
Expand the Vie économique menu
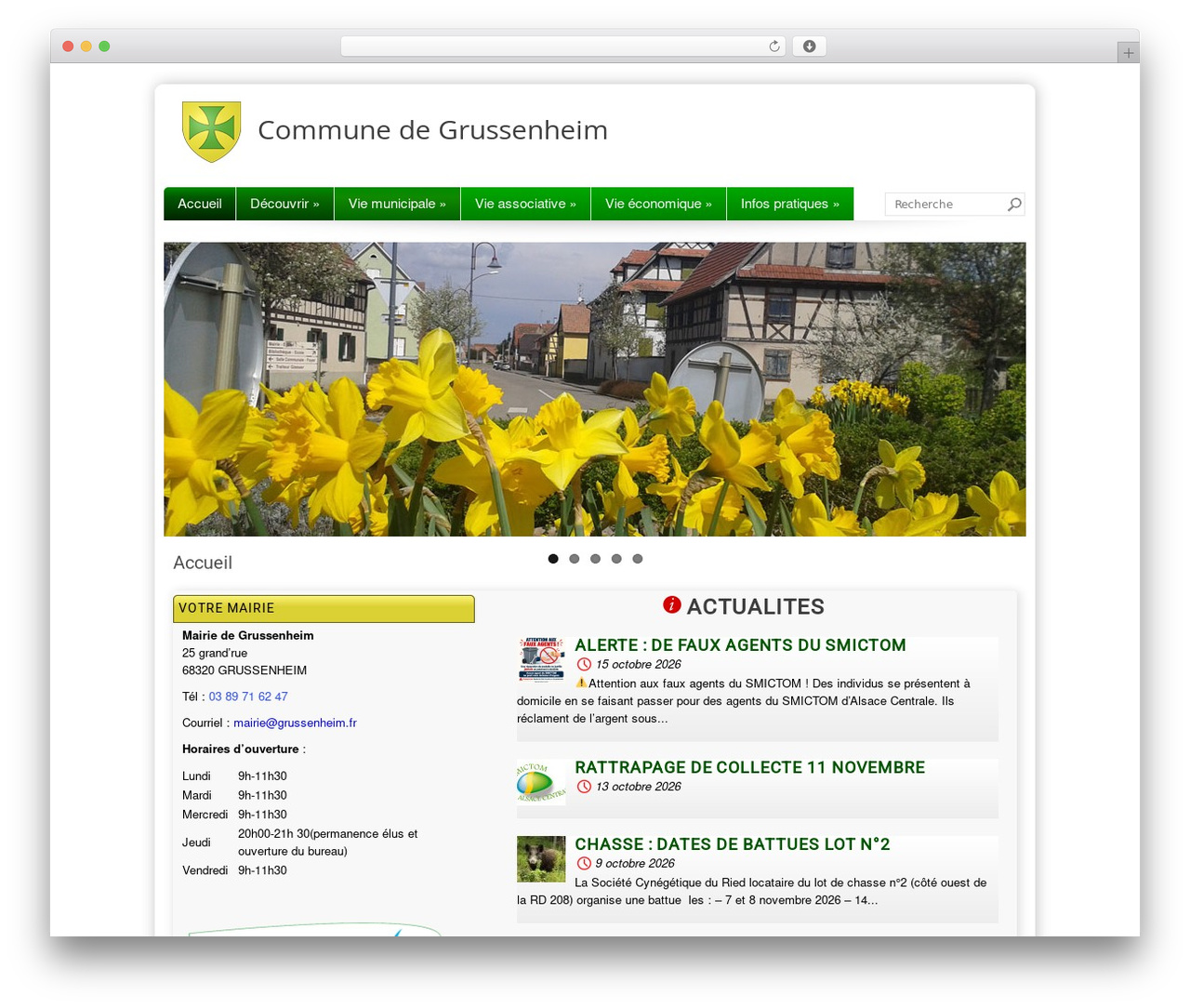point(658,204)
